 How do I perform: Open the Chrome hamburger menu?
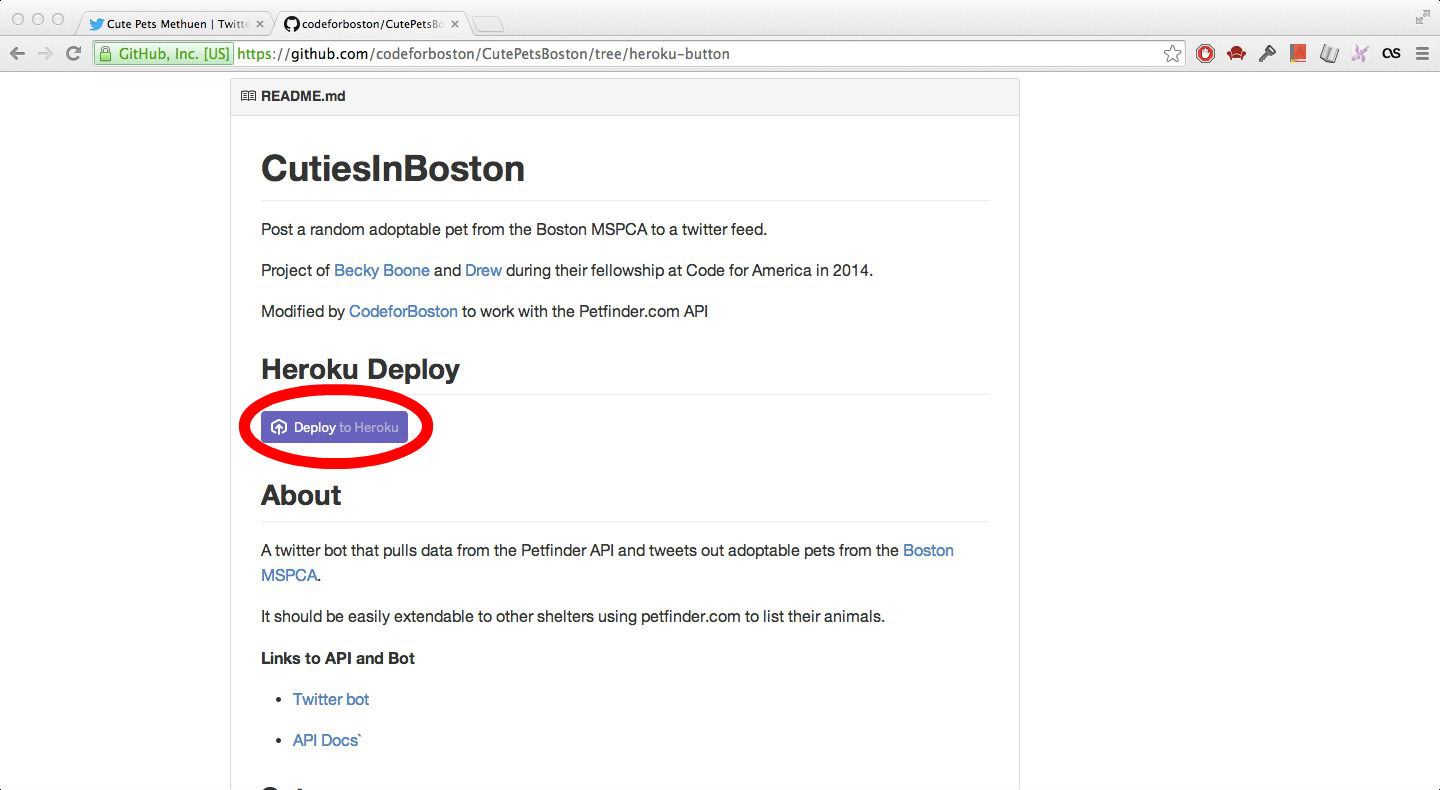1422,54
